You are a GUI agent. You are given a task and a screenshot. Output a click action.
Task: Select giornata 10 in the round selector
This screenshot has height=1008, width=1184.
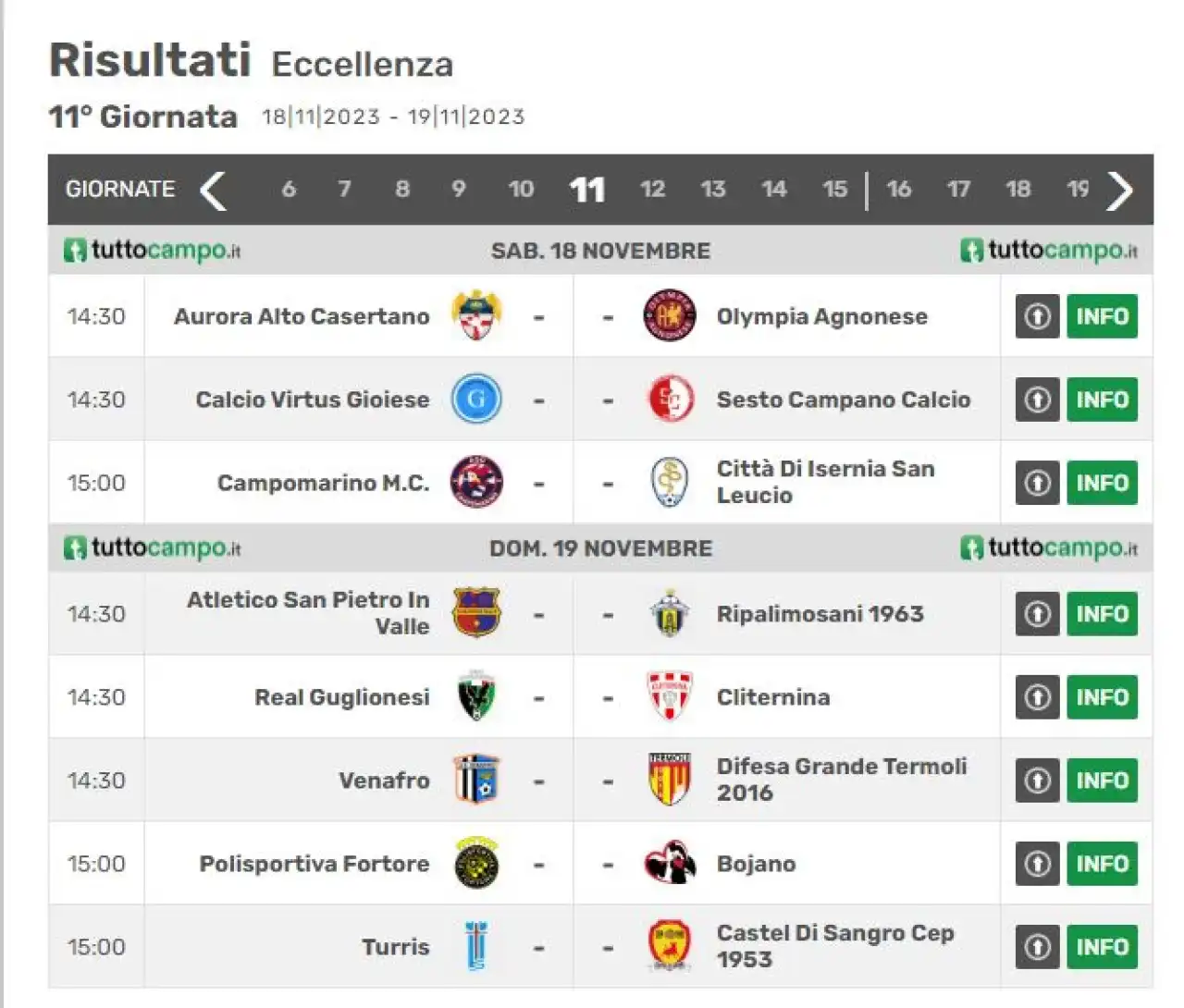tap(521, 190)
